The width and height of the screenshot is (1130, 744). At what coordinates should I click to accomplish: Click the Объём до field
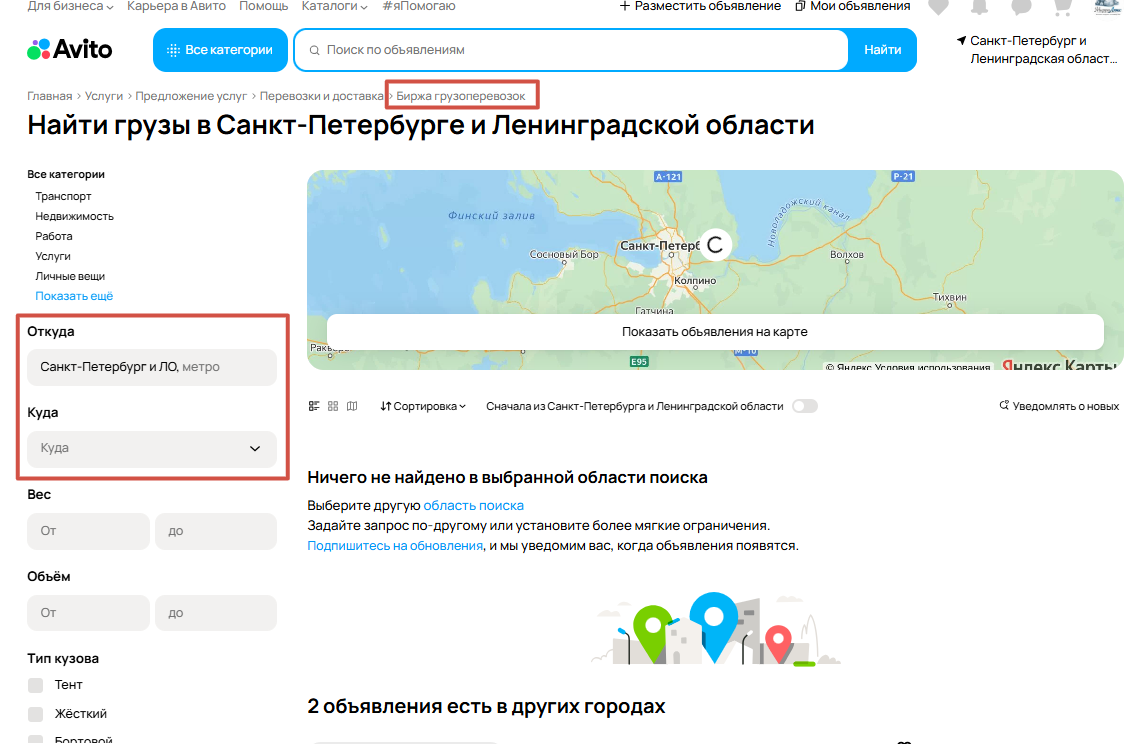[215, 613]
